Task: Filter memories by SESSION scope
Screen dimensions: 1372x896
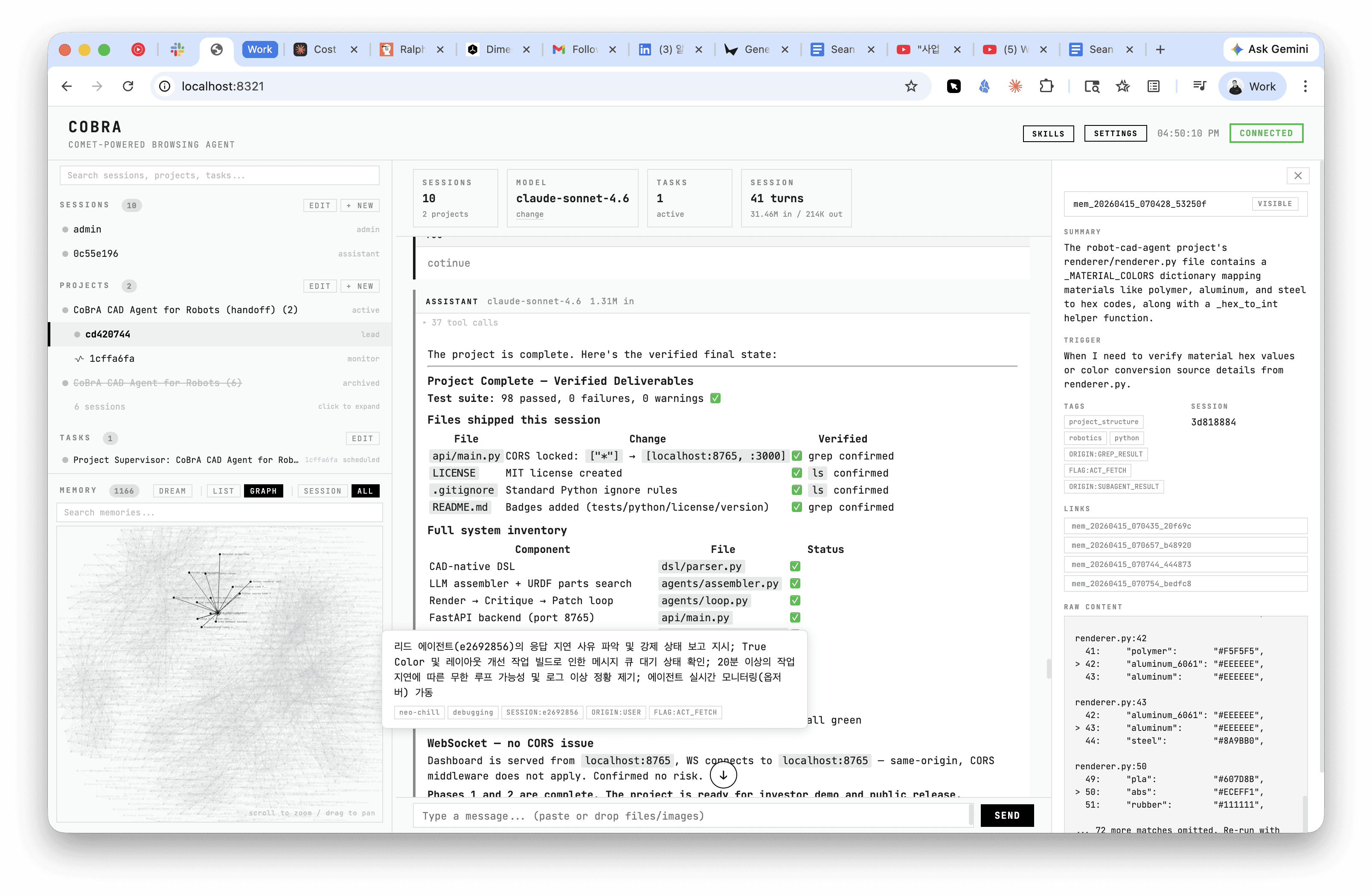Action: (x=322, y=491)
